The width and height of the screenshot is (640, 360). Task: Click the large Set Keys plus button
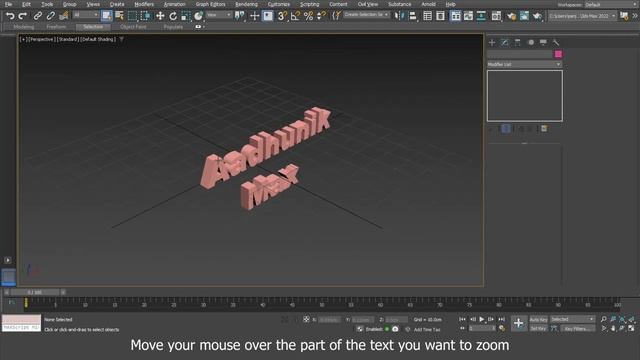click(518, 324)
